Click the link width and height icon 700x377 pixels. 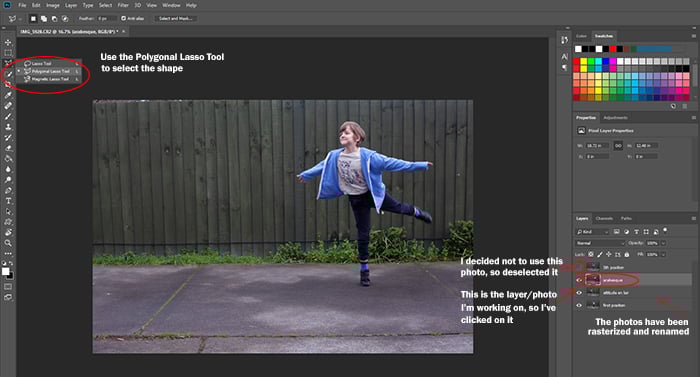[x=618, y=146]
